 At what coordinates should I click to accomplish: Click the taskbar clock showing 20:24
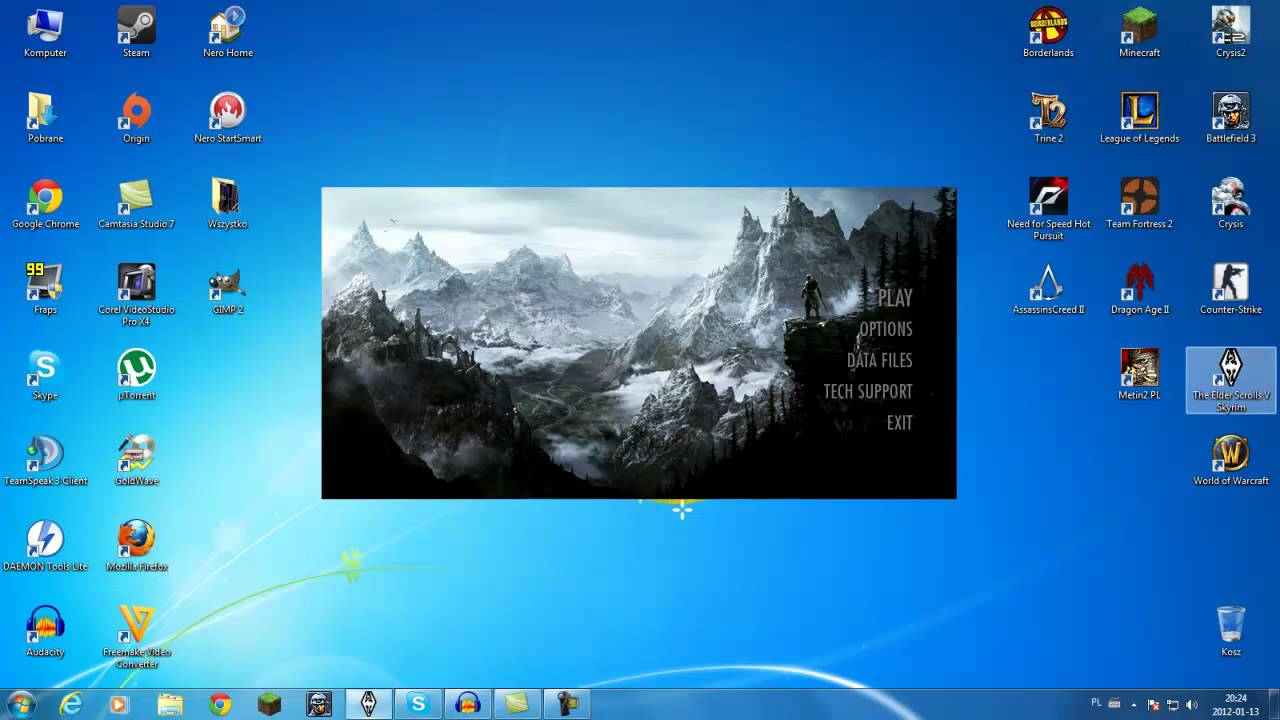coord(1235,705)
